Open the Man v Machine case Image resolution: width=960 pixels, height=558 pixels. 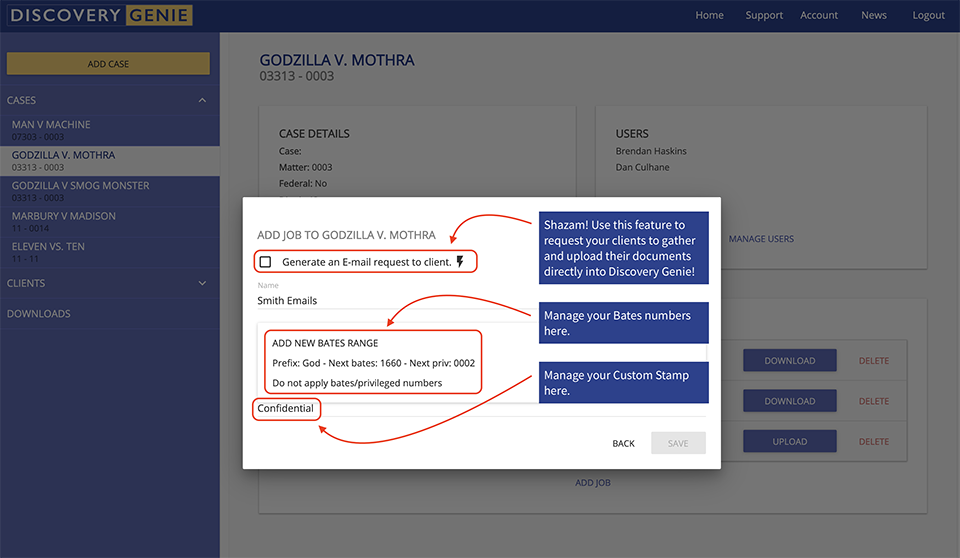point(110,130)
